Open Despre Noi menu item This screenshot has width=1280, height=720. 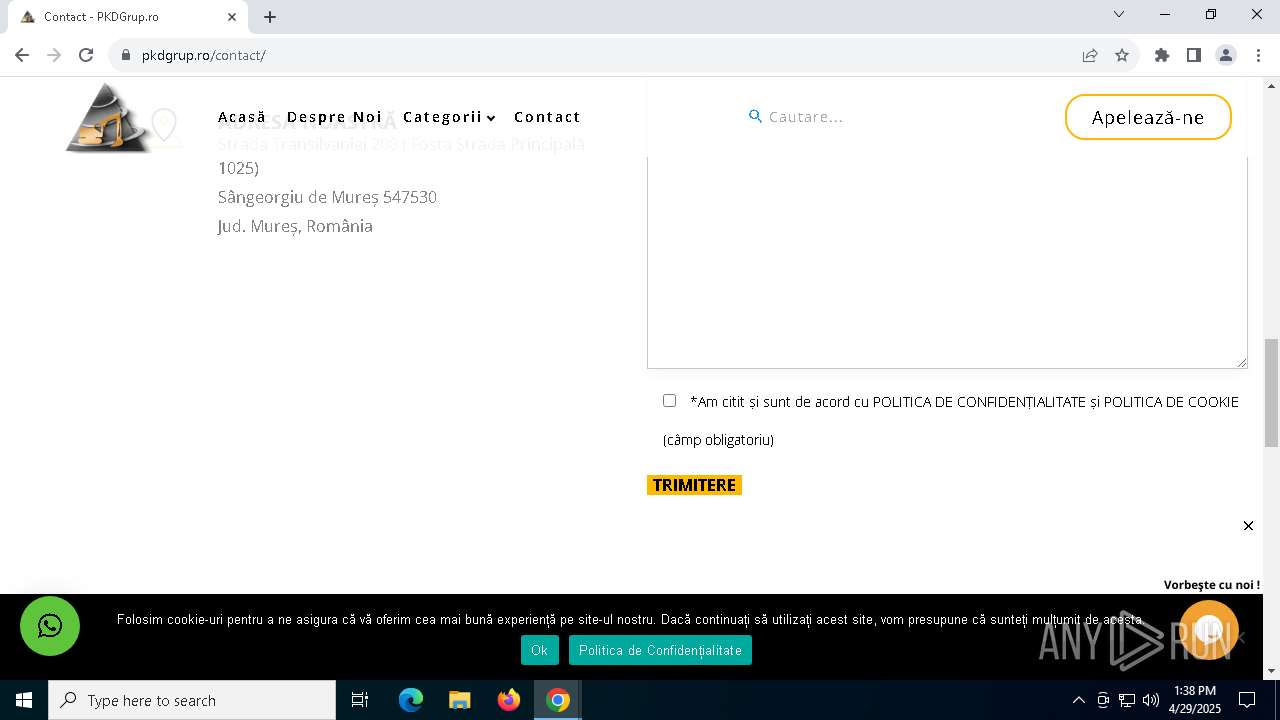pos(334,117)
